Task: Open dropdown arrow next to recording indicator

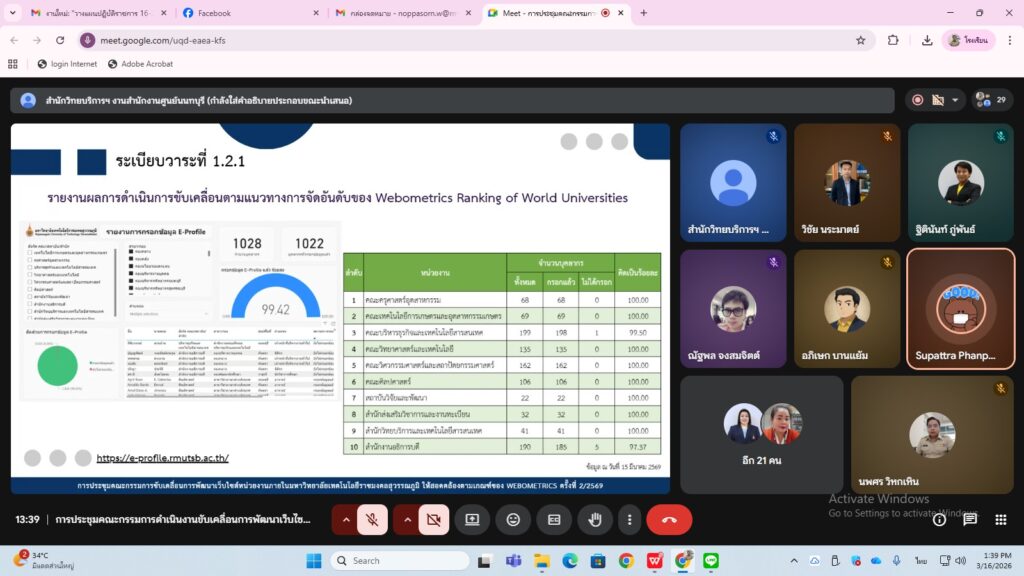Action: [x=957, y=100]
